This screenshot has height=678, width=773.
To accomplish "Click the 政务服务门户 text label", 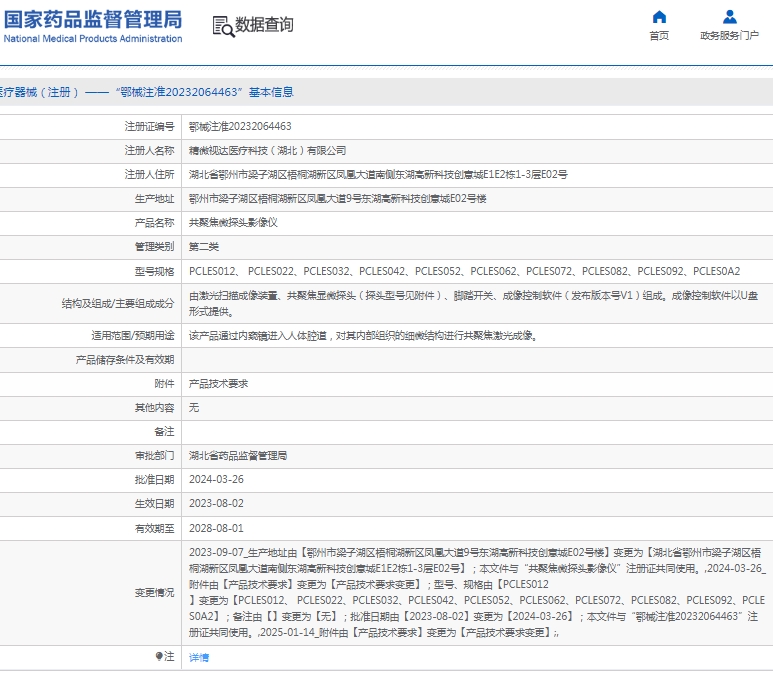I will (730, 36).
